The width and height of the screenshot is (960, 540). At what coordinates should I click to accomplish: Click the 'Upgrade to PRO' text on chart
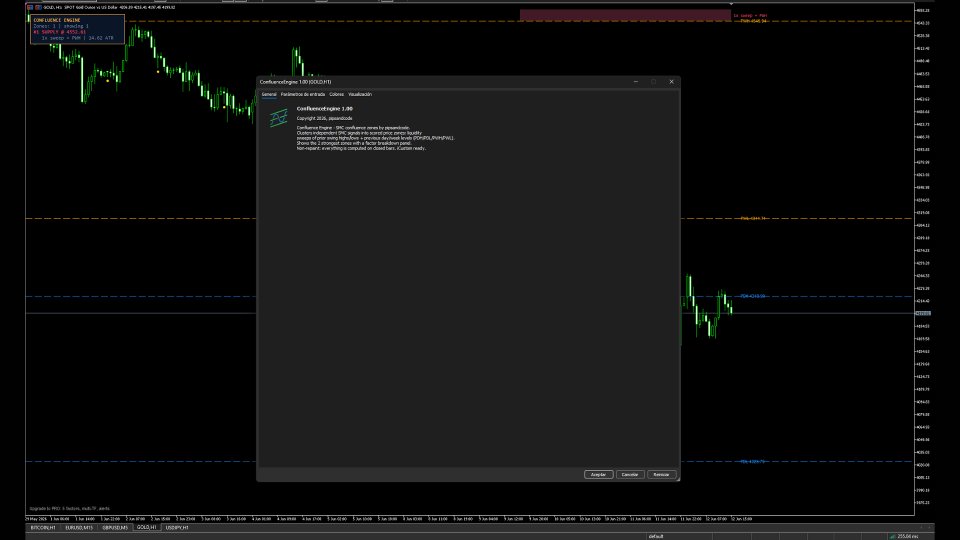click(70, 508)
